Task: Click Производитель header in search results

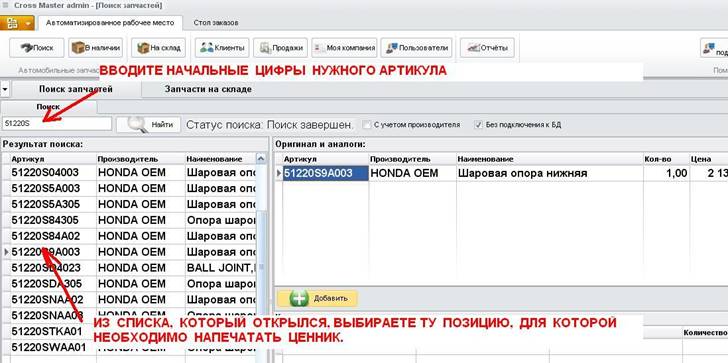Action: [x=141, y=159]
